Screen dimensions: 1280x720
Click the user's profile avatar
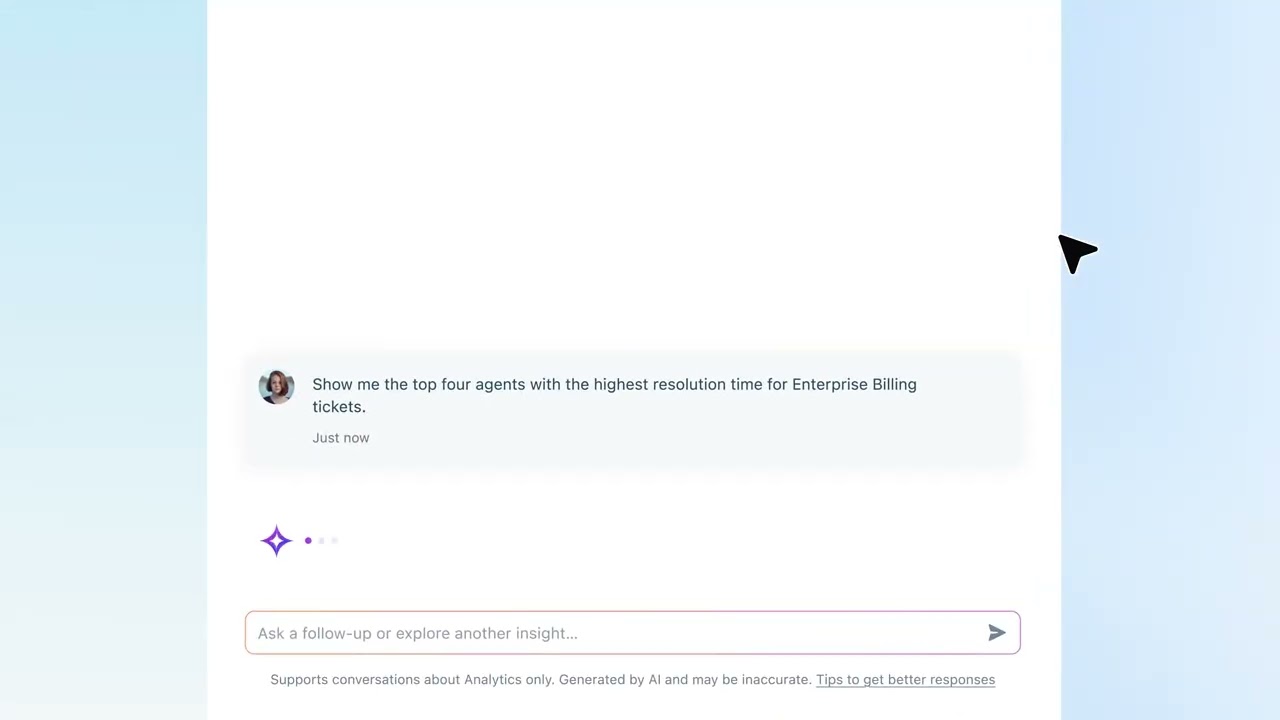tap(276, 387)
